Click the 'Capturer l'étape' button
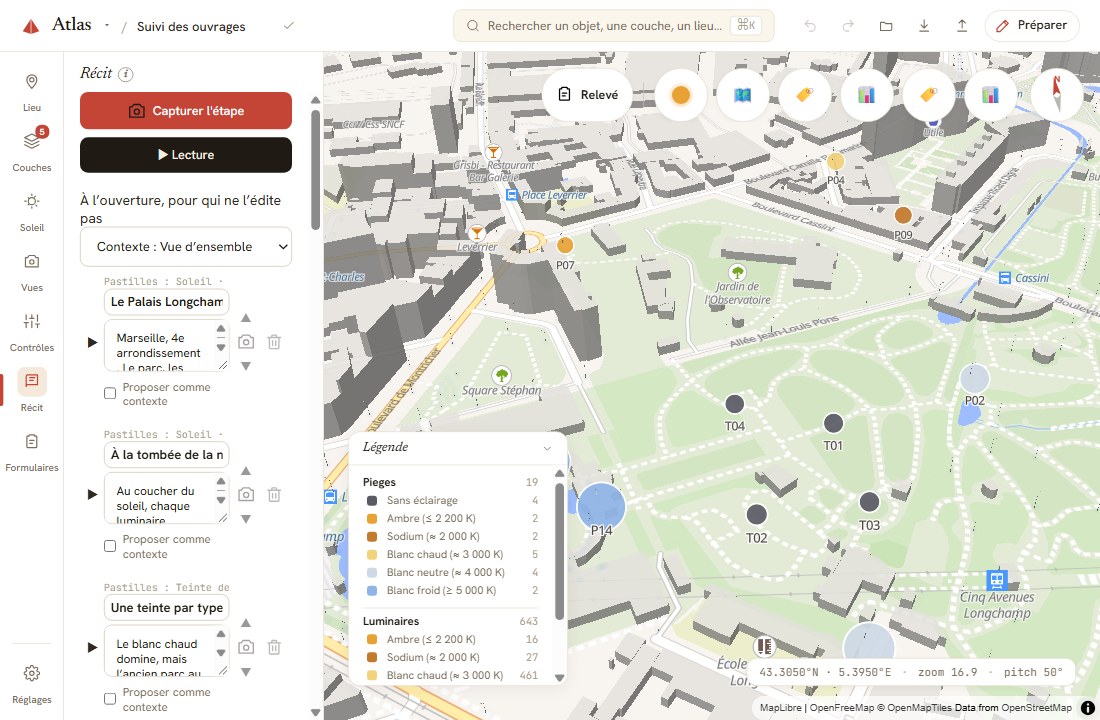This screenshot has width=1100, height=720. point(186,111)
